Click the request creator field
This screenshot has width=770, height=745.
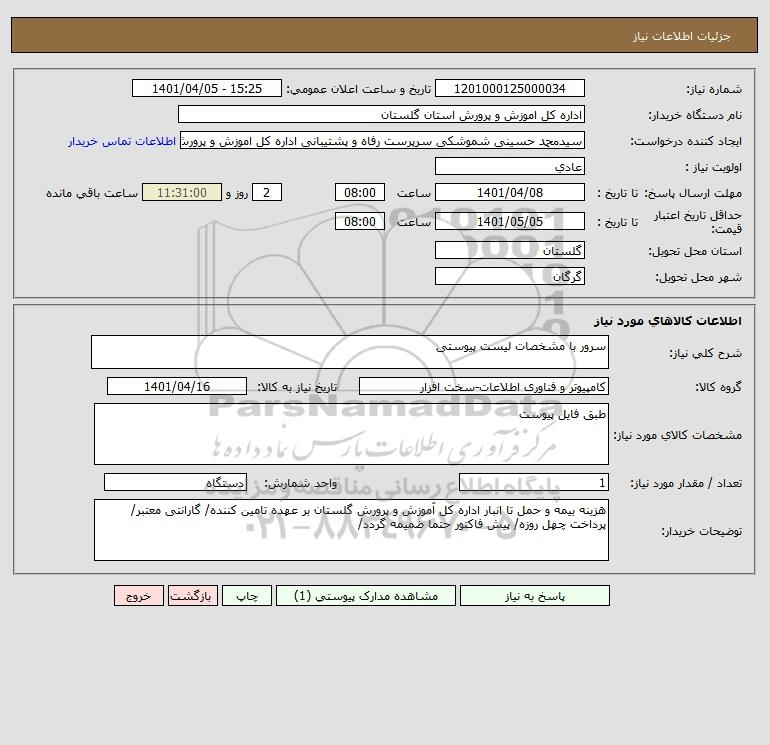point(383,140)
